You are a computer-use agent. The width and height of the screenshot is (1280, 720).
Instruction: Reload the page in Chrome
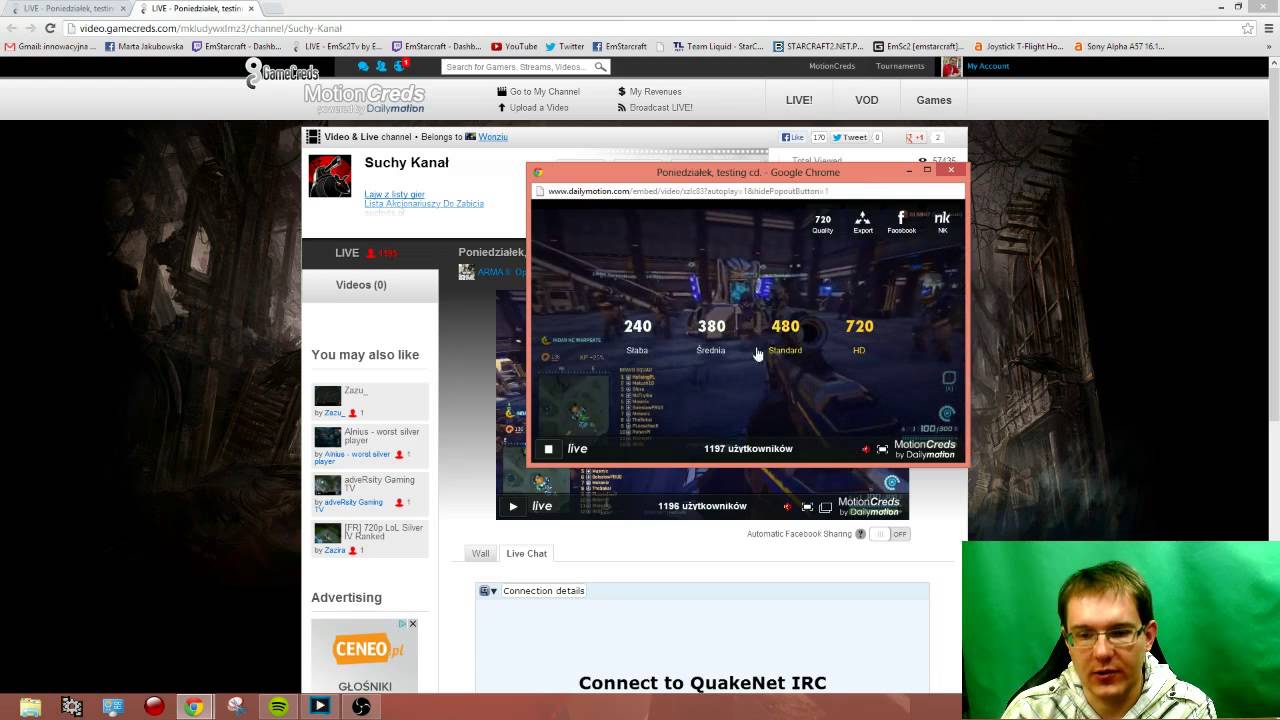[x=50, y=28]
